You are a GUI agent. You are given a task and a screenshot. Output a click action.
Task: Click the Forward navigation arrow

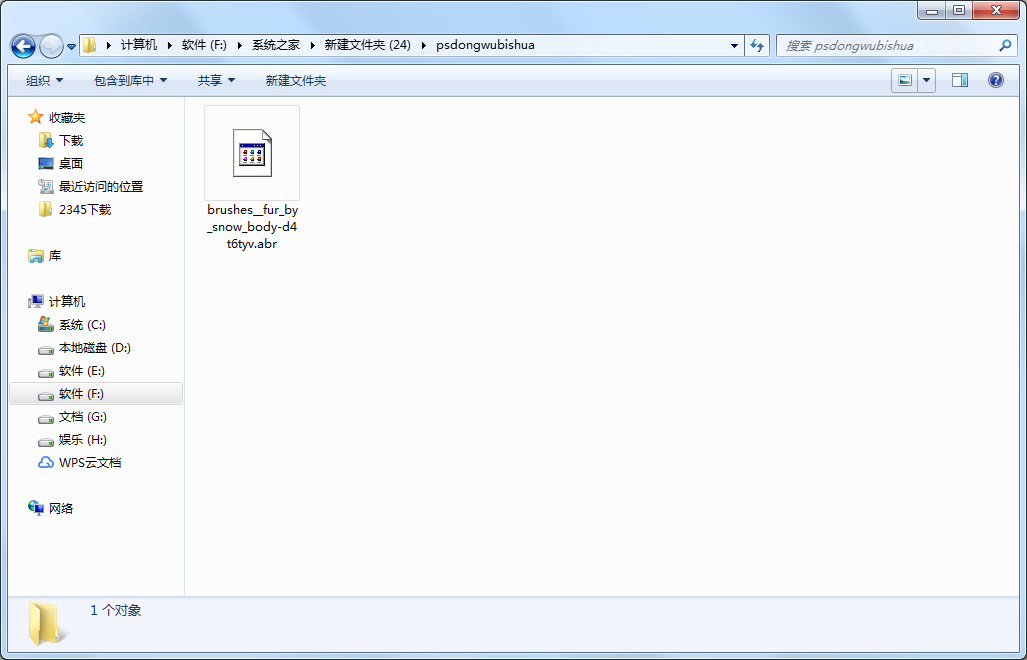pyautogui.click(x=51, y=46)
